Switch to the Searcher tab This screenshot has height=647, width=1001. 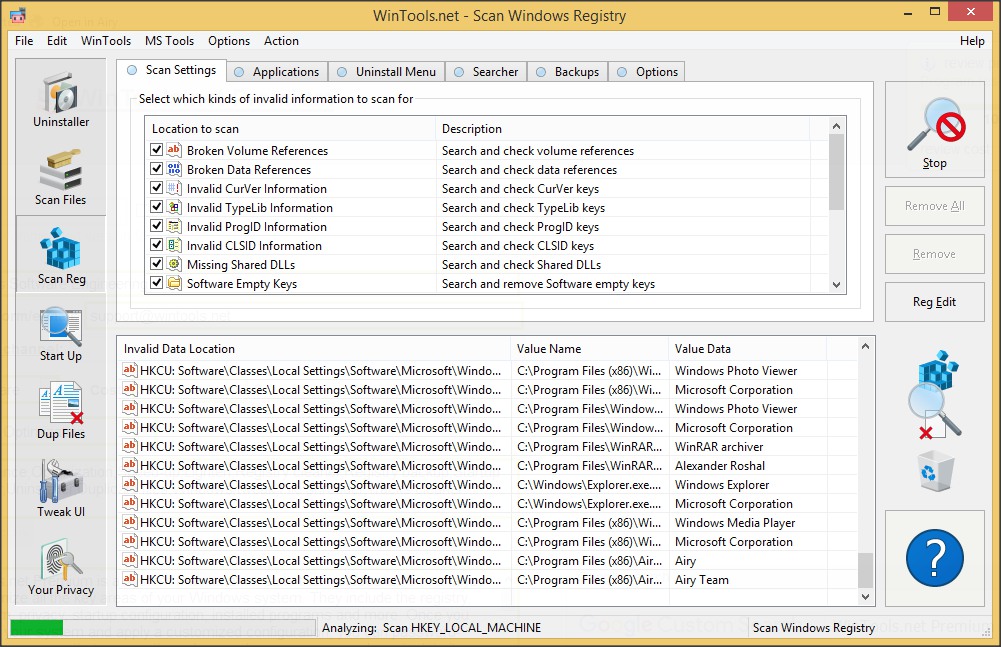pos(486,72)
